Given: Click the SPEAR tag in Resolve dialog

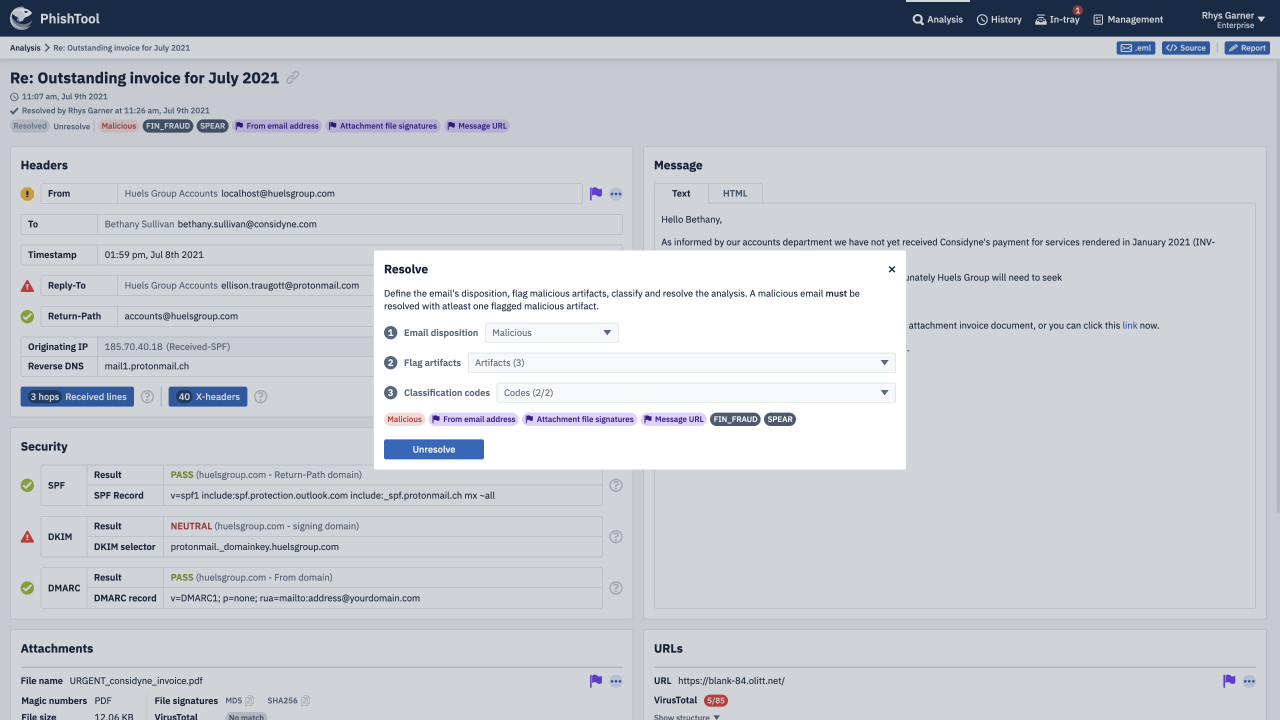Looking at the screenshot, I should [x=780, y=420].
